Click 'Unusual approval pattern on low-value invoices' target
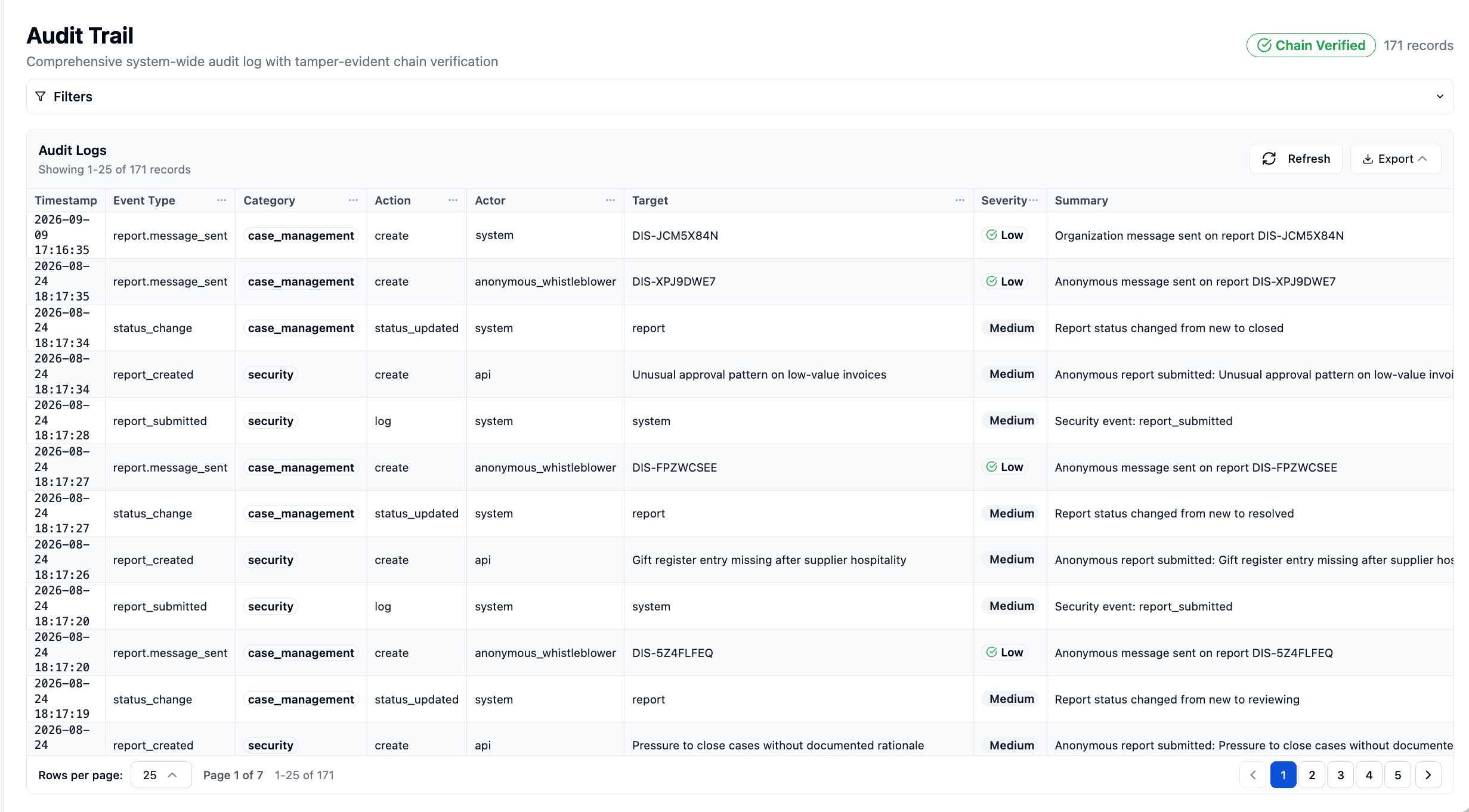The image size is (1469, 812). point(759,374)
